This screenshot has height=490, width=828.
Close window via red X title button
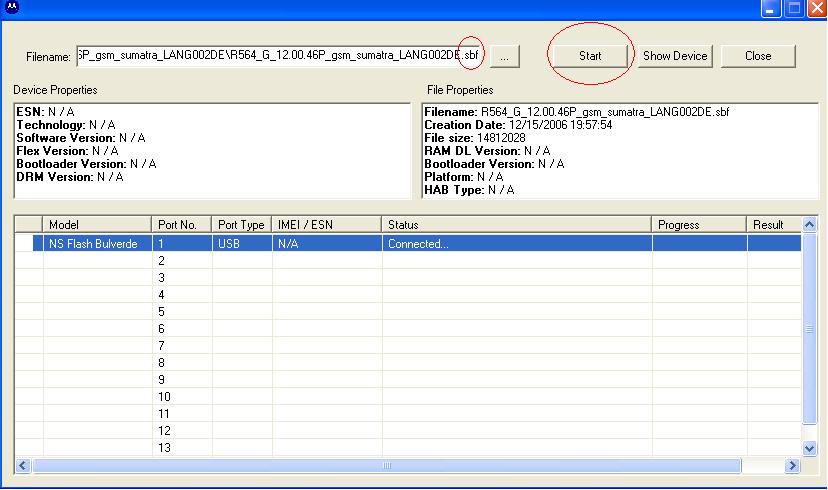coord(817,8)
